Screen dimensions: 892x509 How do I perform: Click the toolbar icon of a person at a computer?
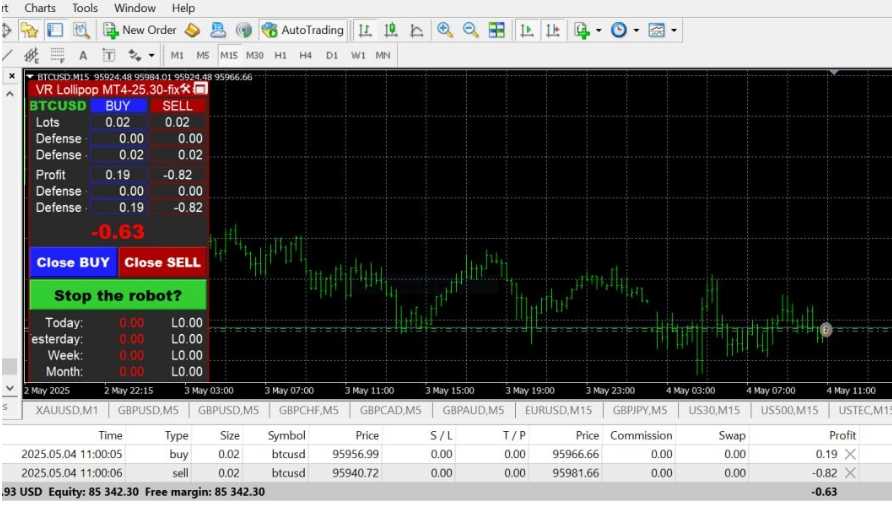[x=217, y=30]
